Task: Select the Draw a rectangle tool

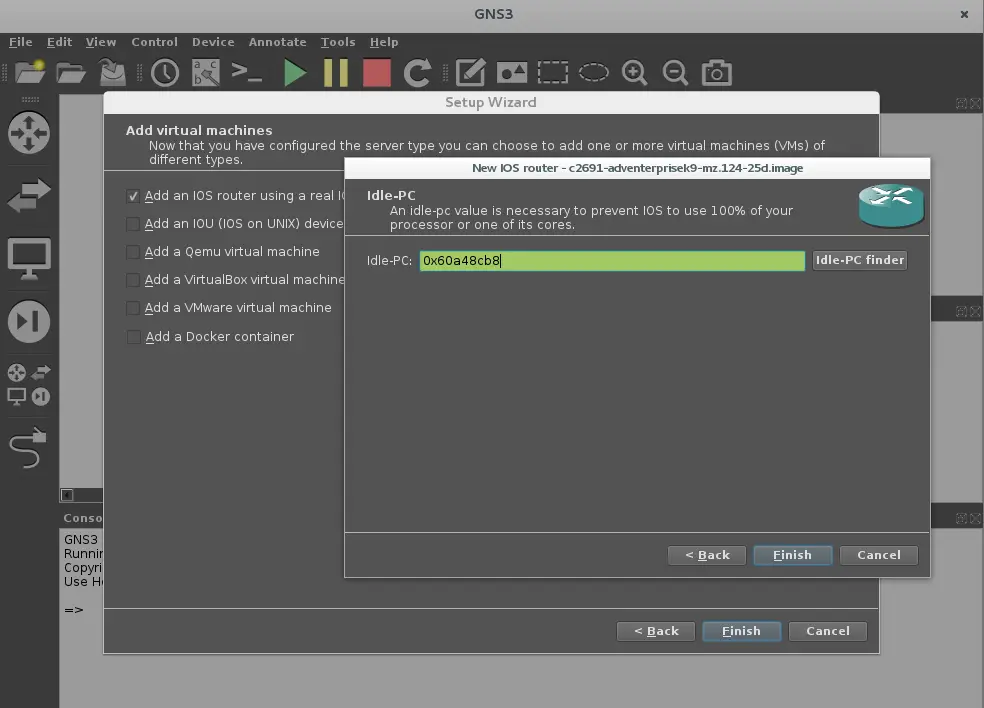Action: tap(553, 73)
